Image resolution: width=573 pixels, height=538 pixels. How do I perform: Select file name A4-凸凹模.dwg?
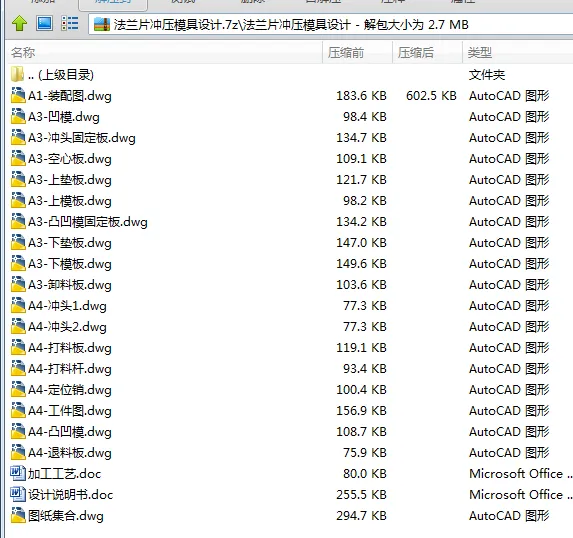[x=70, y=432]
